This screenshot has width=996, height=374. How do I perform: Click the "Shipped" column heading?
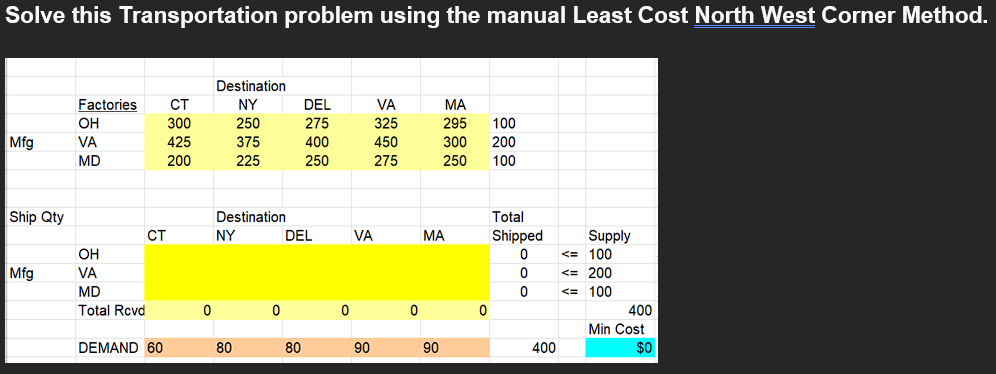tap(518, 236)
